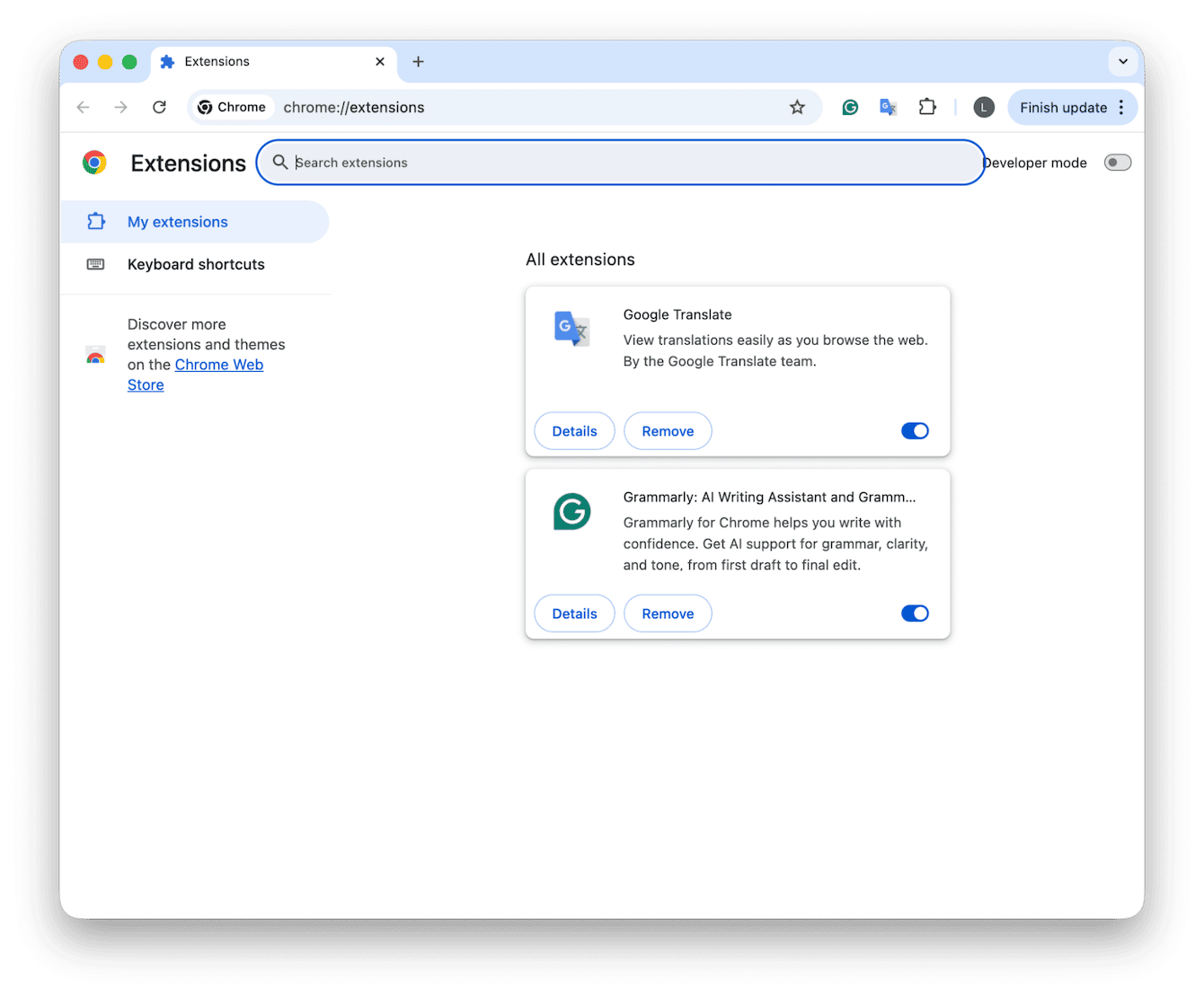Enable Developer mode
The height and width of the screenshot is (998, 1204).
point(1117,162)
